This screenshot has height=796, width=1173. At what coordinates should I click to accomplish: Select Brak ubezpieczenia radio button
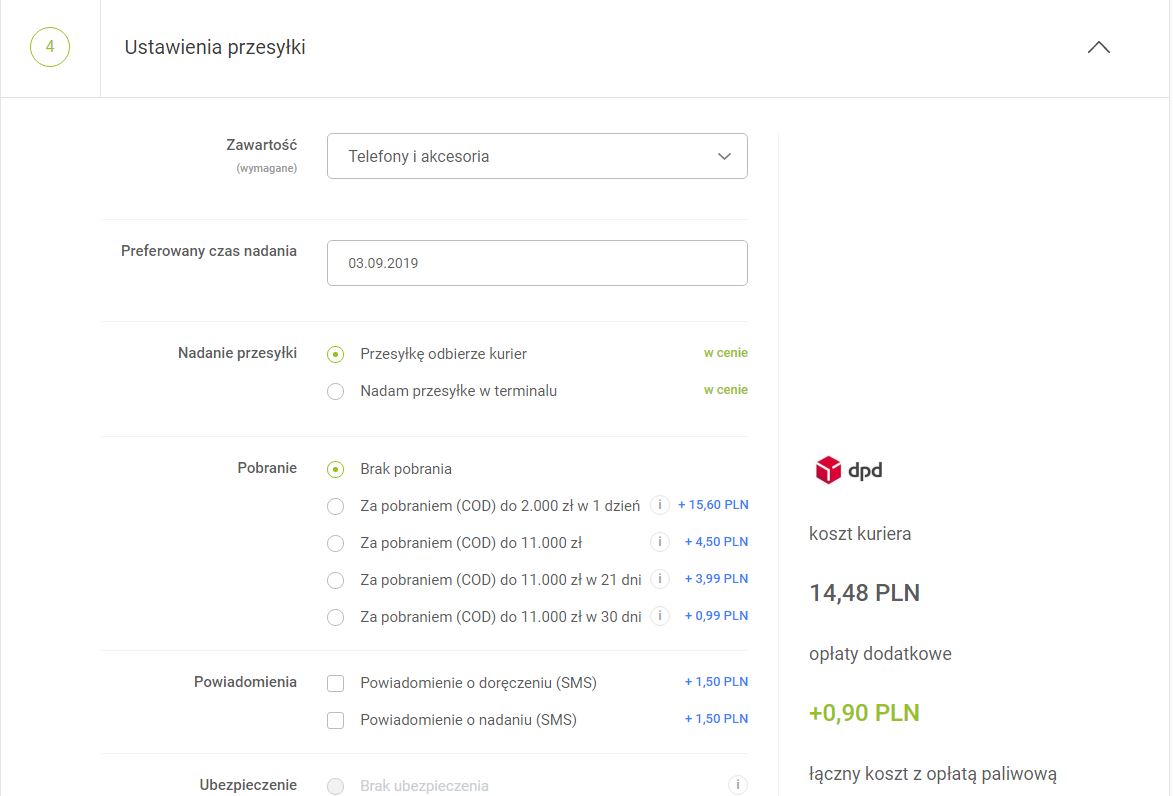coord(336,787)
